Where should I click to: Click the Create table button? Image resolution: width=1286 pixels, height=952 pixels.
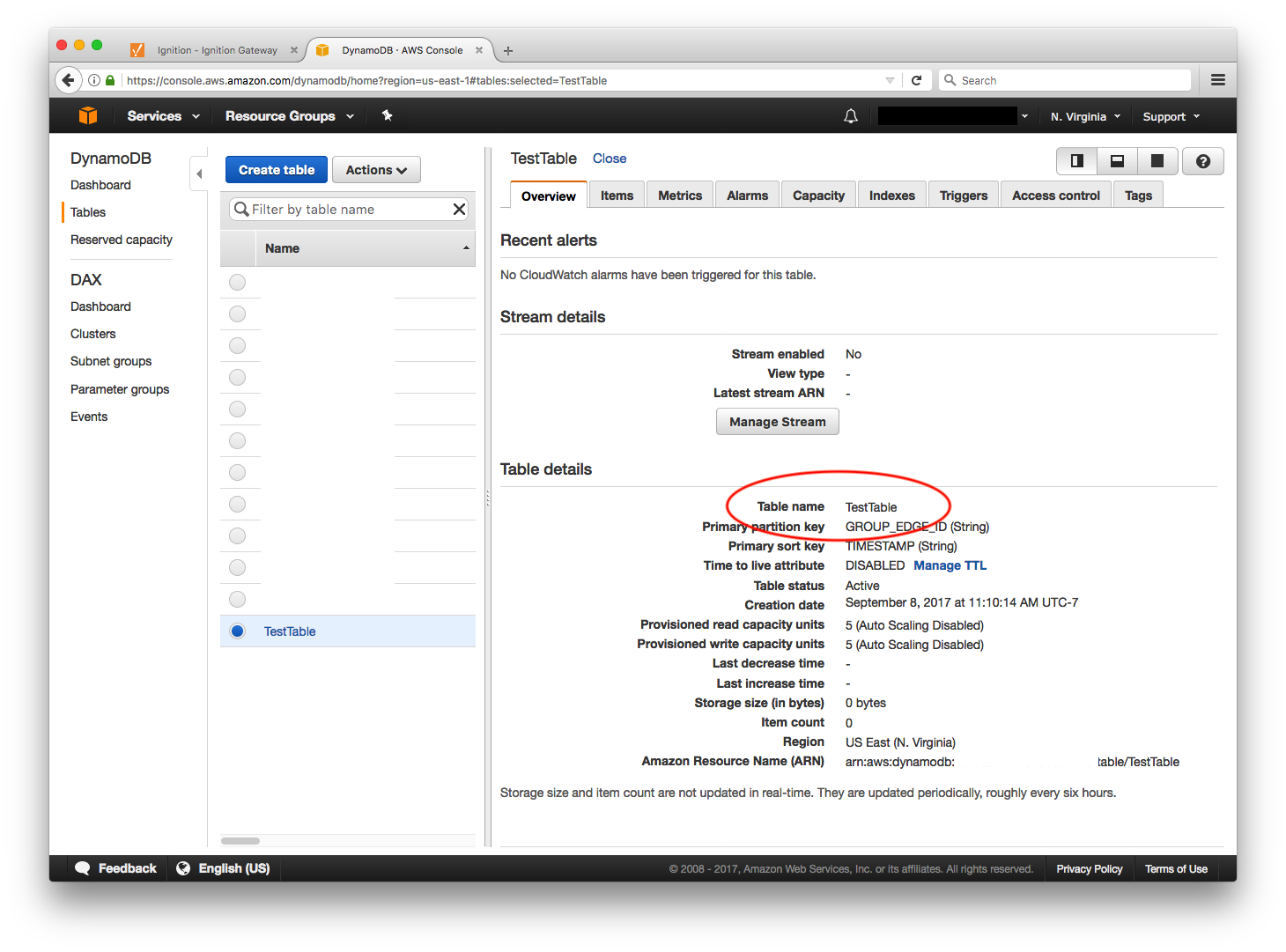tap(277, 170)
